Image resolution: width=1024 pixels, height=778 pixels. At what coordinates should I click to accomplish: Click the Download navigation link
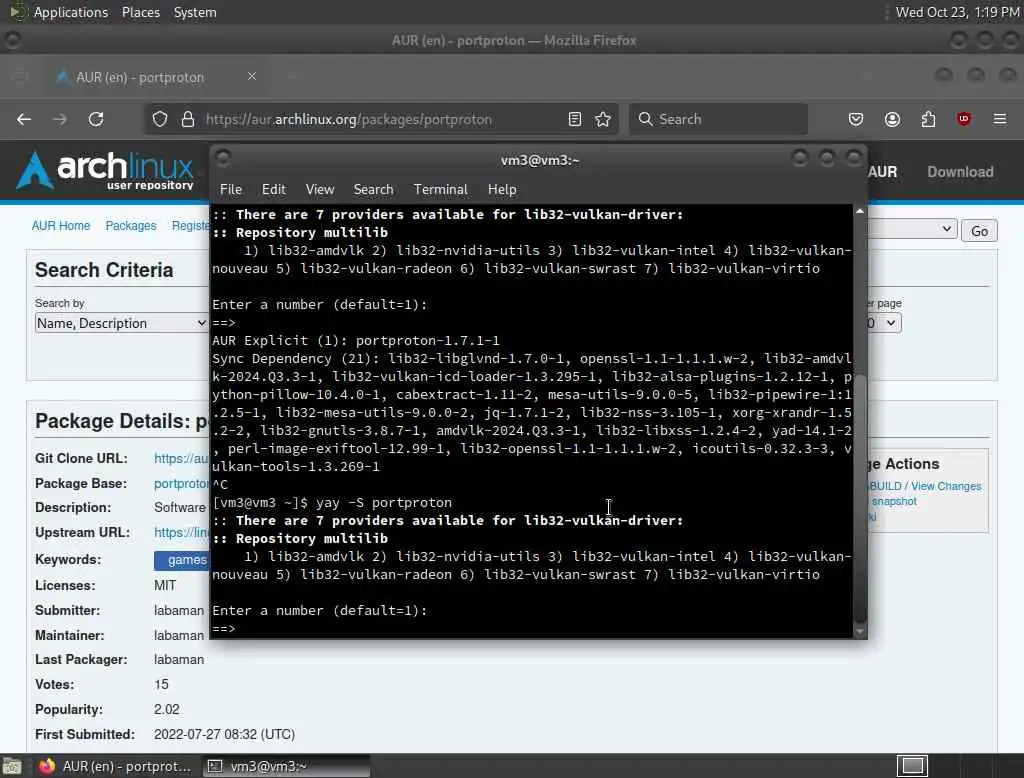[960, 172]
